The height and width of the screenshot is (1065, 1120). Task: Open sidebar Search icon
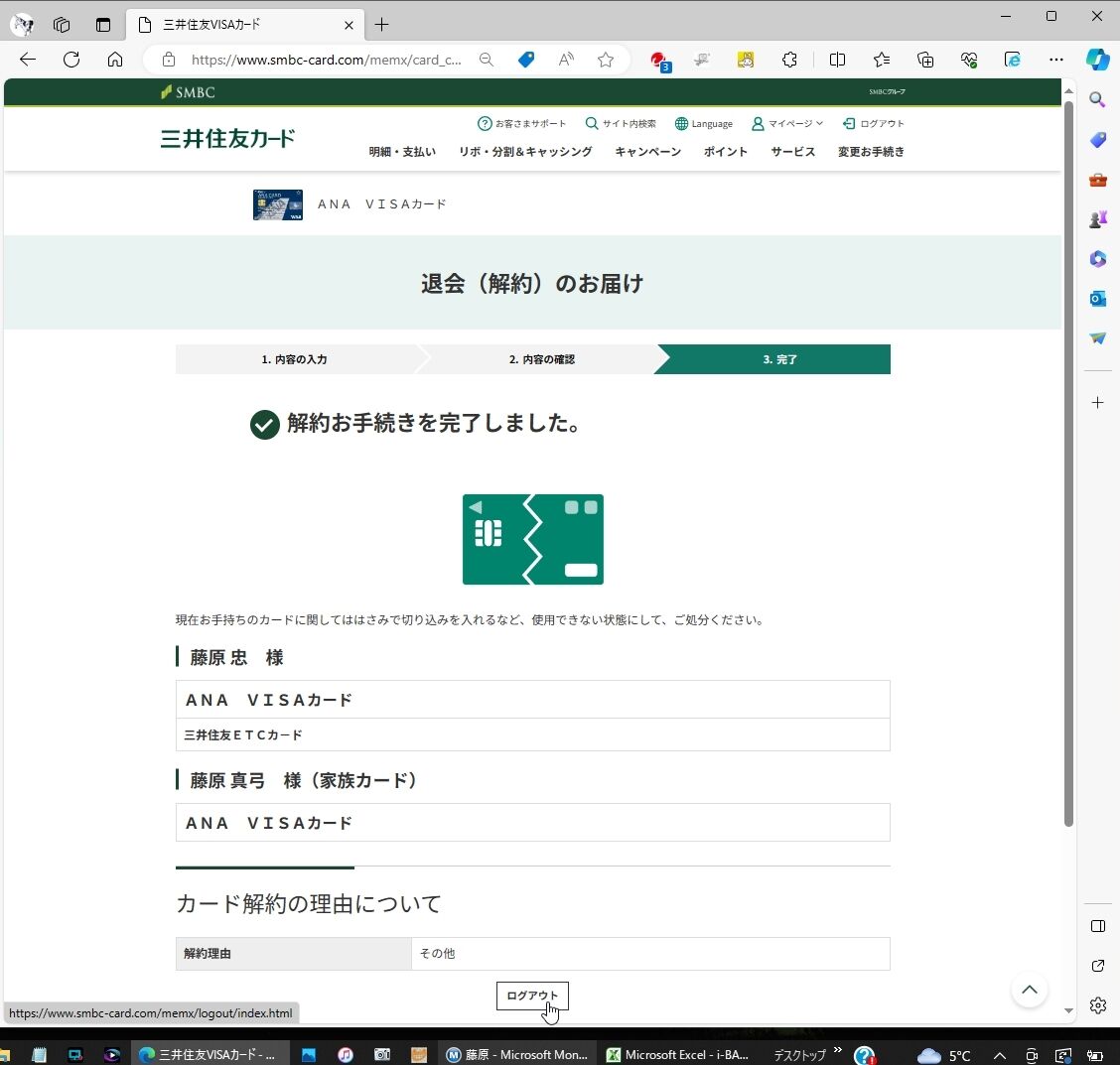(x=1098, y=99)
